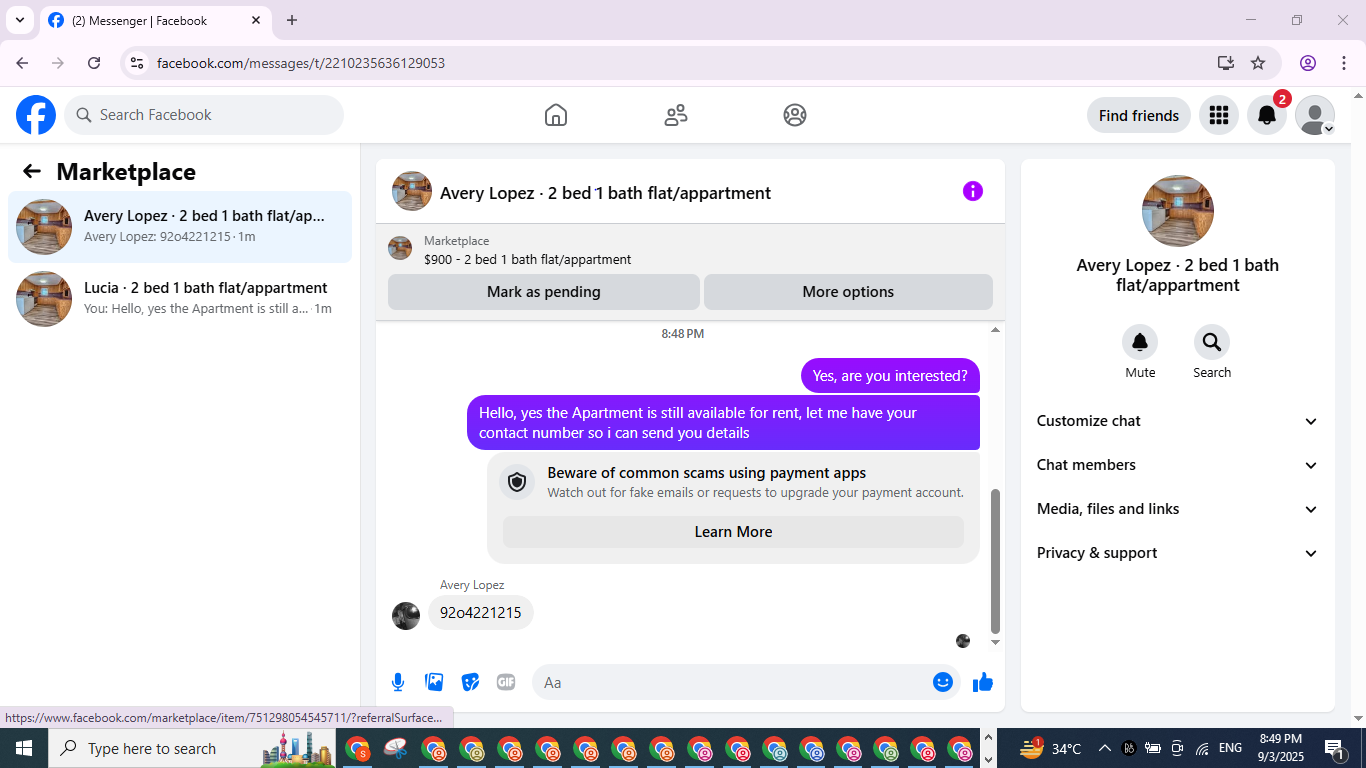Viewport: 1366px width, 768px height.
Task: Click the chat area vertical scrollbar thumb
Action: pos(995,562)
